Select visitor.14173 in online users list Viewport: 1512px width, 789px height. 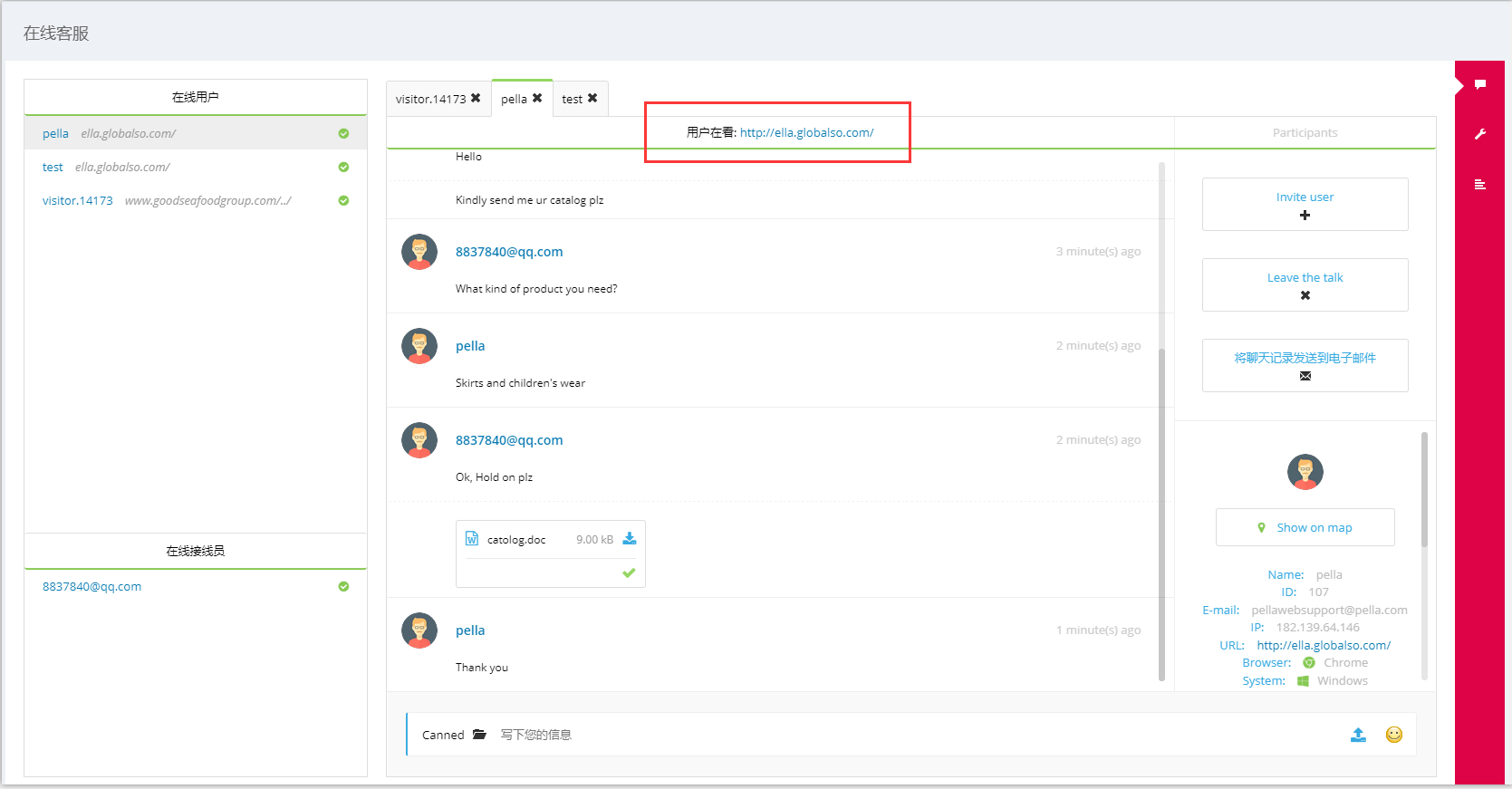pos(78,201)
